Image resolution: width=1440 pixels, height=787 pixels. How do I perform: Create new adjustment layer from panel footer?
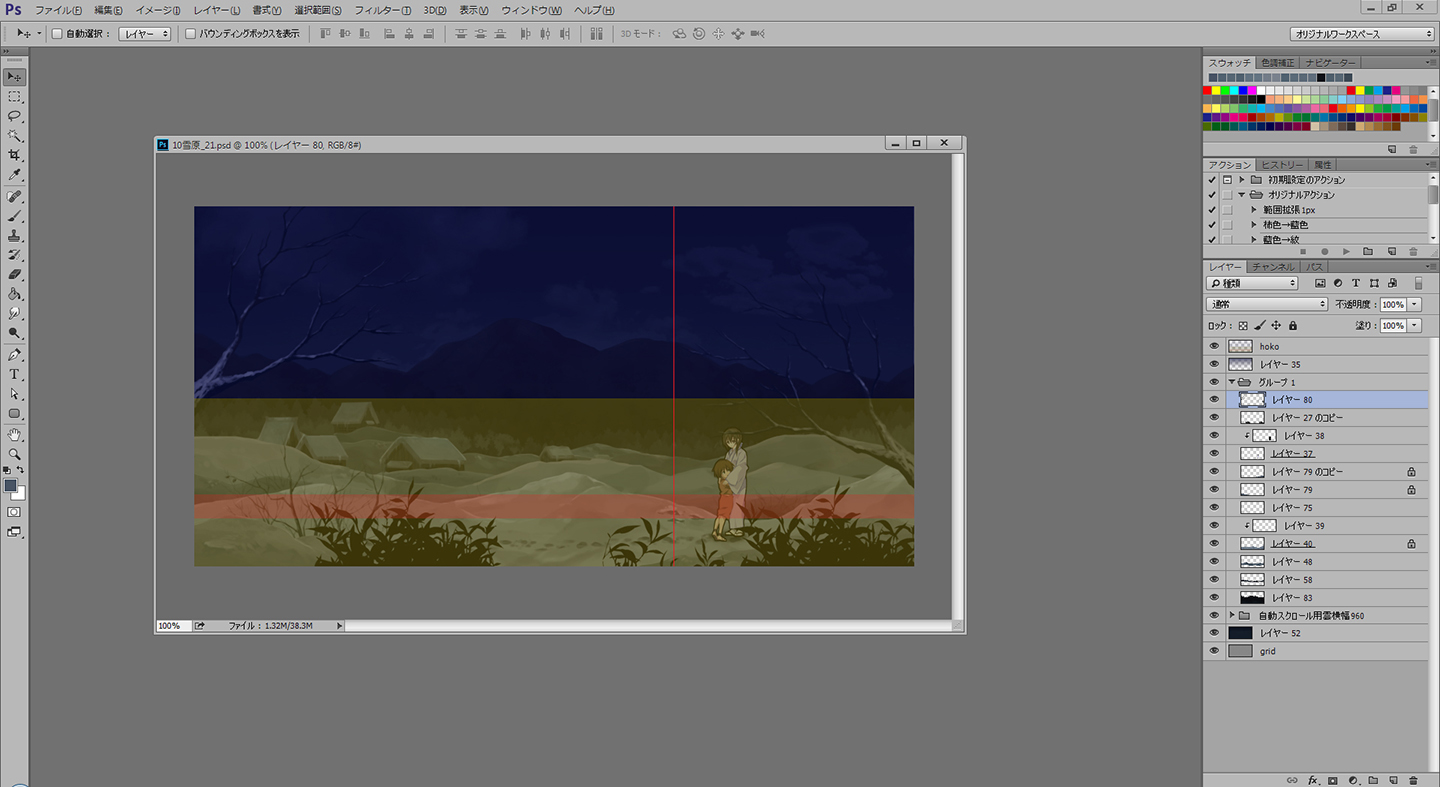tap(1353, 780)
